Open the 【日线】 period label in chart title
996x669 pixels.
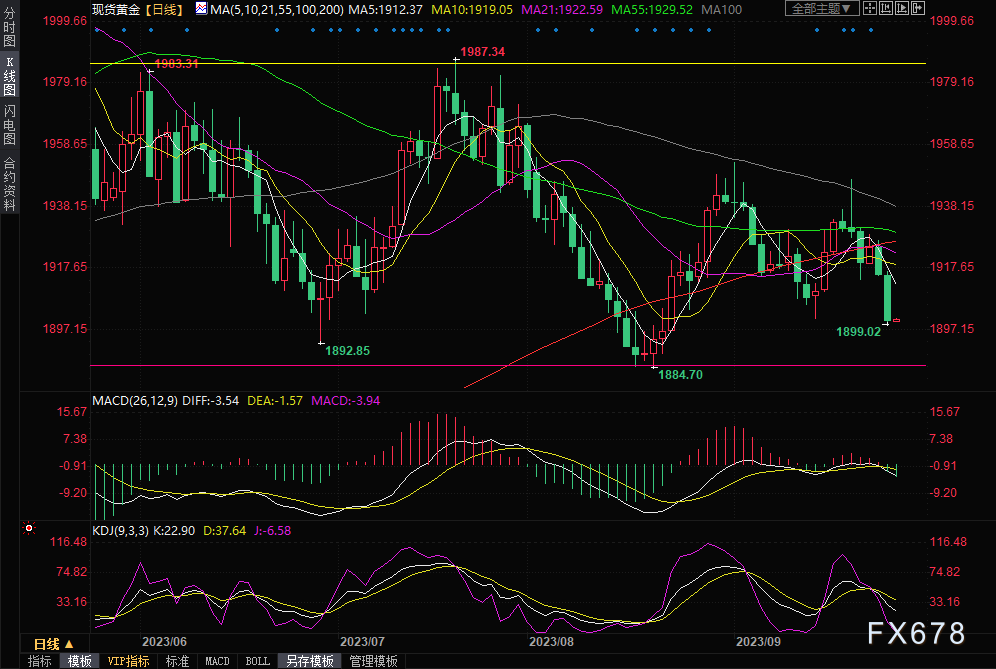point(163,9)
